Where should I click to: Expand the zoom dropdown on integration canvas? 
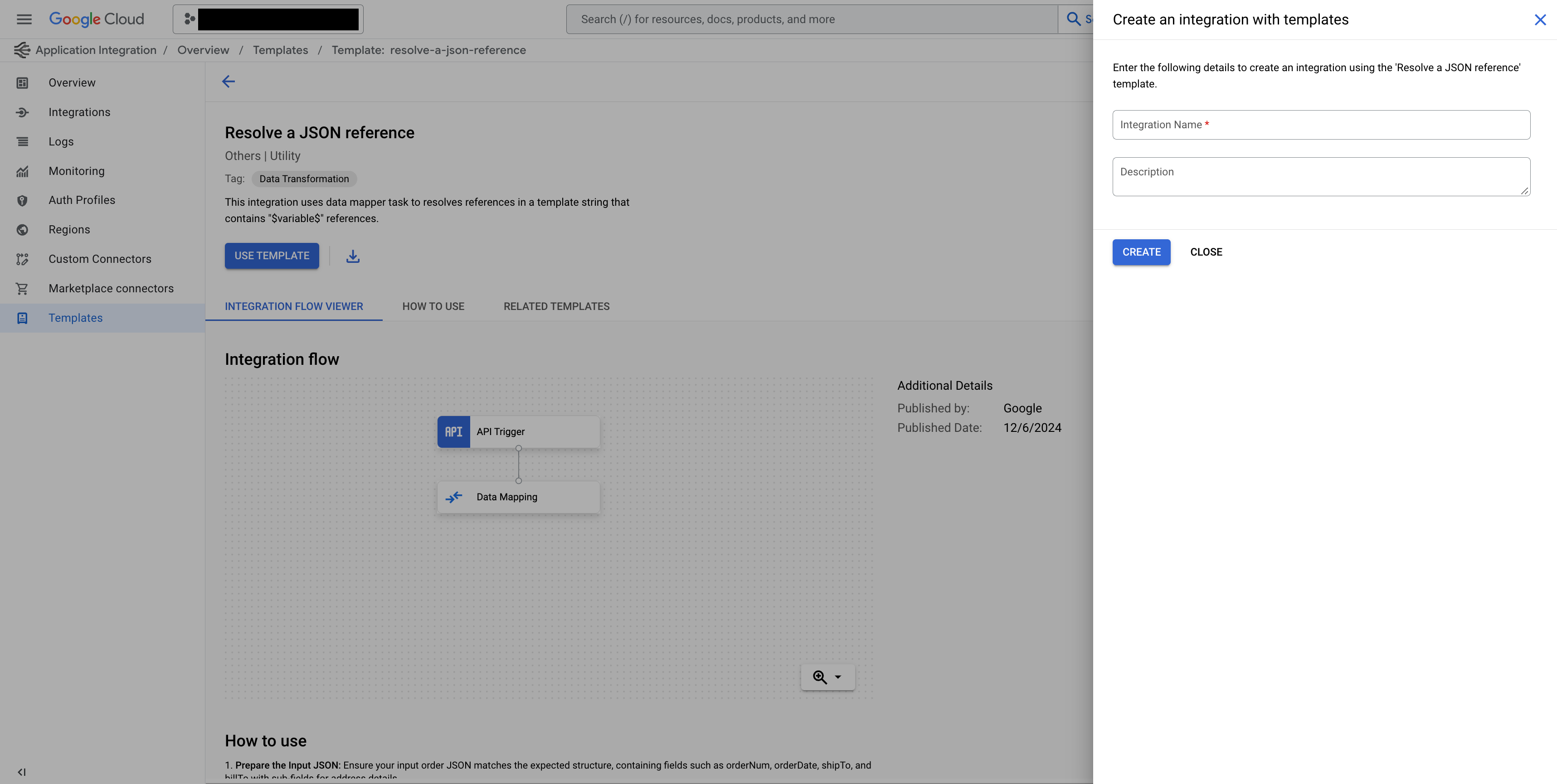pyautogui.click(x=837, y=677)
